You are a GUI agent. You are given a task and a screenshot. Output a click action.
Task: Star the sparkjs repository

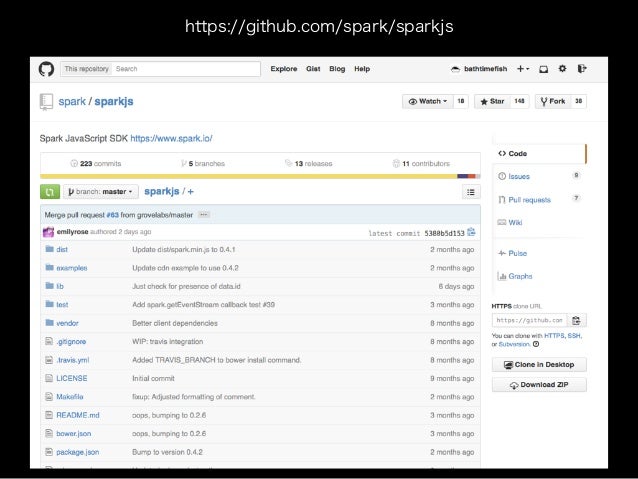pyautogui.click(x=492, y=101)
